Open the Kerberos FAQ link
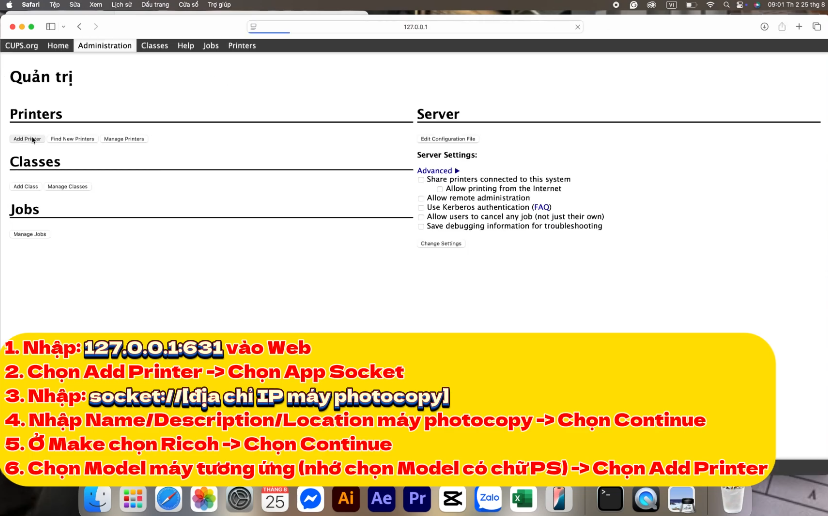Screen dimensions: 828x516 pos(541,207)
